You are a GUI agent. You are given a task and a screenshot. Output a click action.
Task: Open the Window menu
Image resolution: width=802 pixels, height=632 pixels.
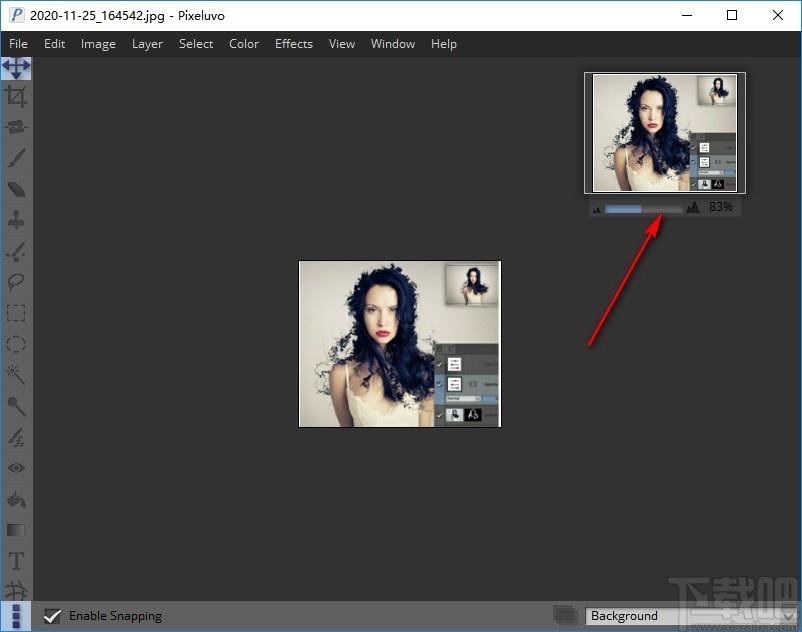[393, 44]
